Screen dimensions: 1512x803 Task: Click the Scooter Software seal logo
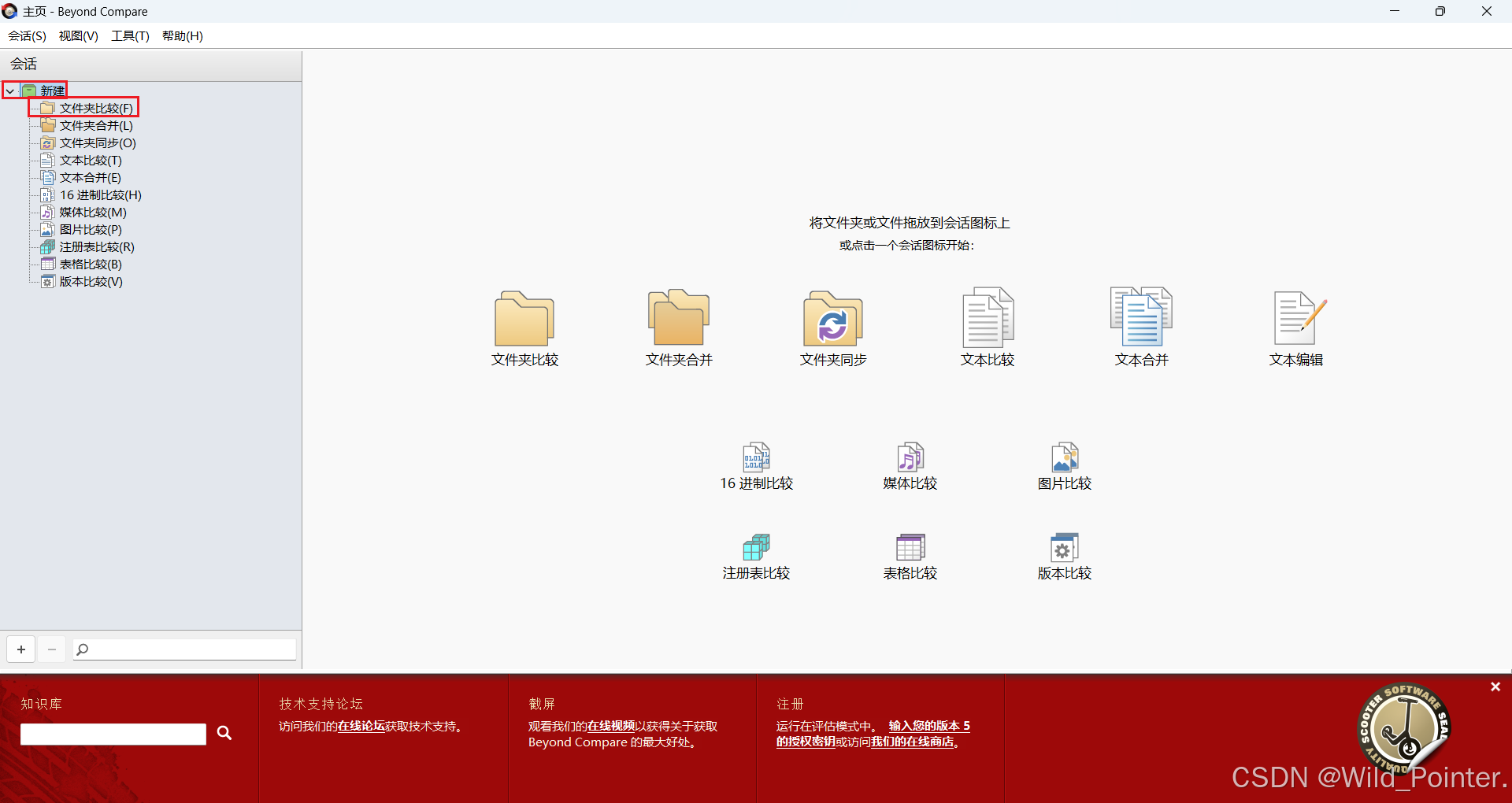coord(1405,728)
